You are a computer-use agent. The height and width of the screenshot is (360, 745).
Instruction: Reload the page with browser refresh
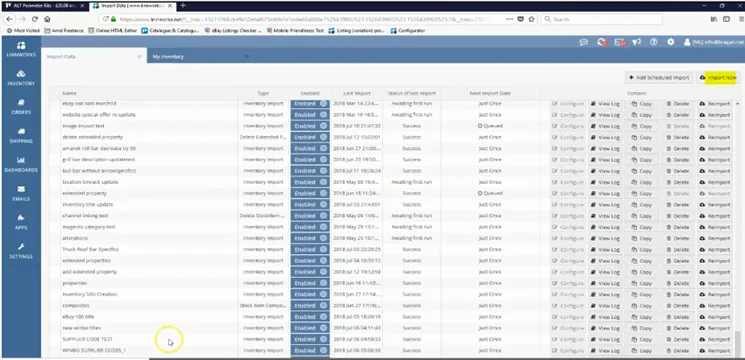pyautogui.click(x=35, y=19)
